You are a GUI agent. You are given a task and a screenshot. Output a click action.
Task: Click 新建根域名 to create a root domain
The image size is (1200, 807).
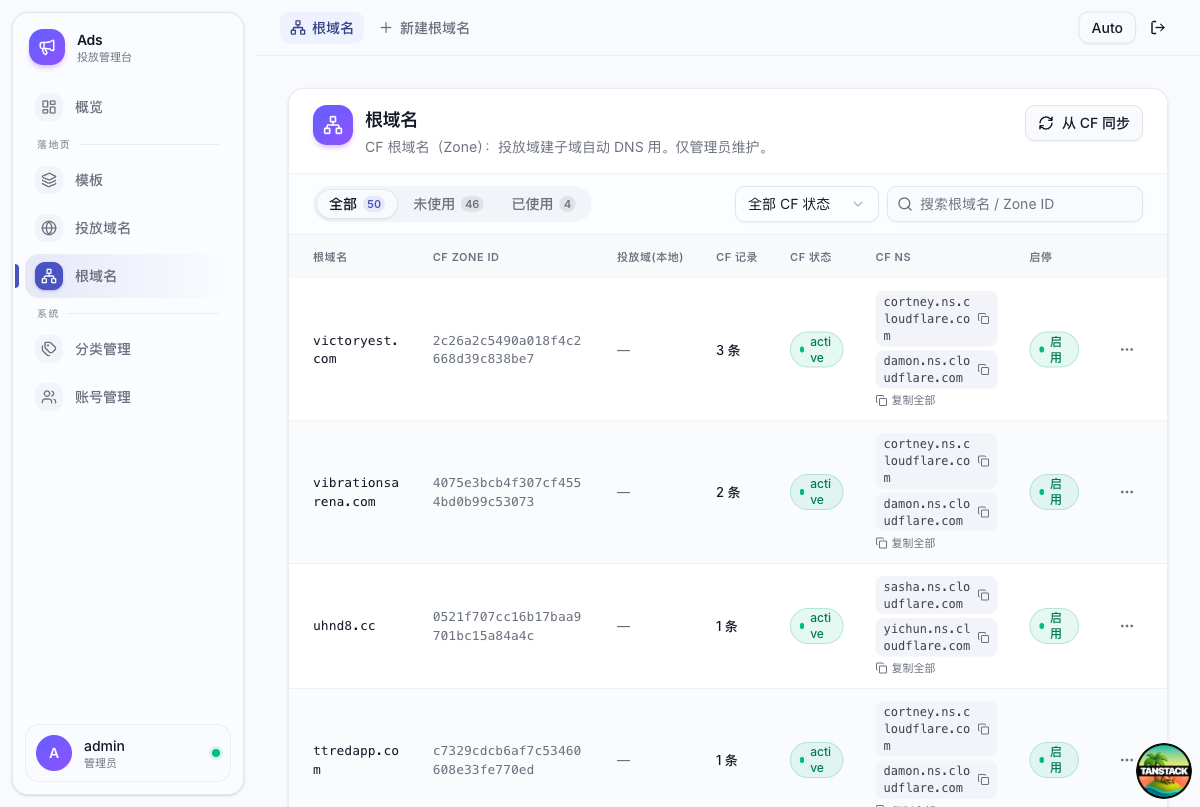[x=425, y=28]
